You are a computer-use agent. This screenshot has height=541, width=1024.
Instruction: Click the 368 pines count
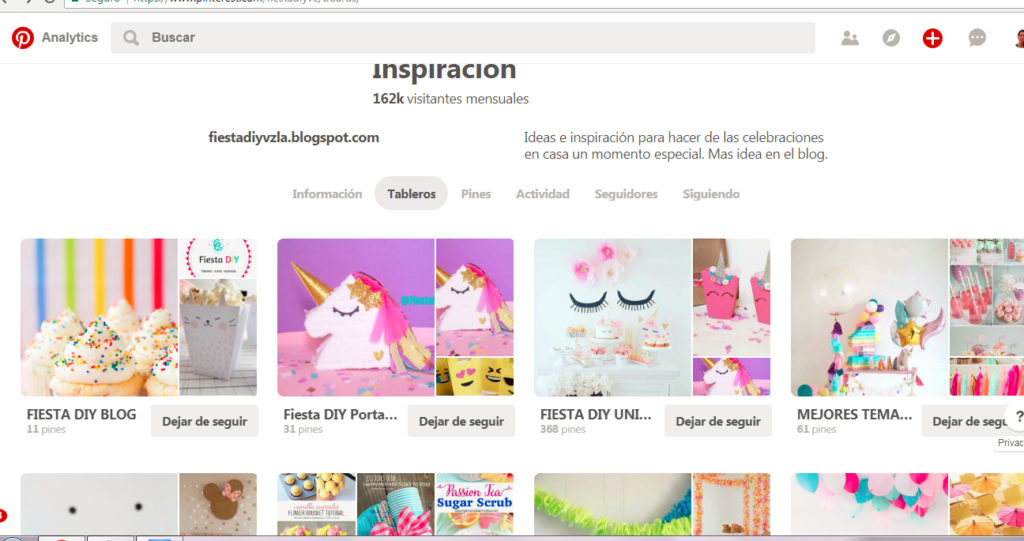point(562,429)
